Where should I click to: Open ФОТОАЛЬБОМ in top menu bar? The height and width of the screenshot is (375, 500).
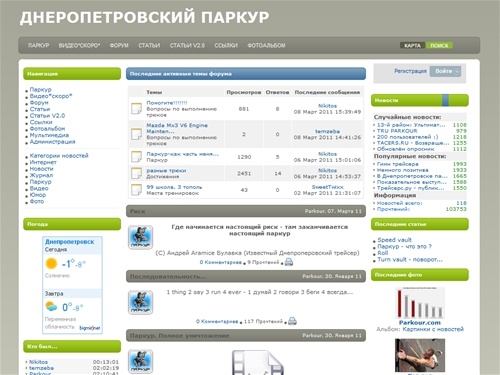(x=266, y=45)
